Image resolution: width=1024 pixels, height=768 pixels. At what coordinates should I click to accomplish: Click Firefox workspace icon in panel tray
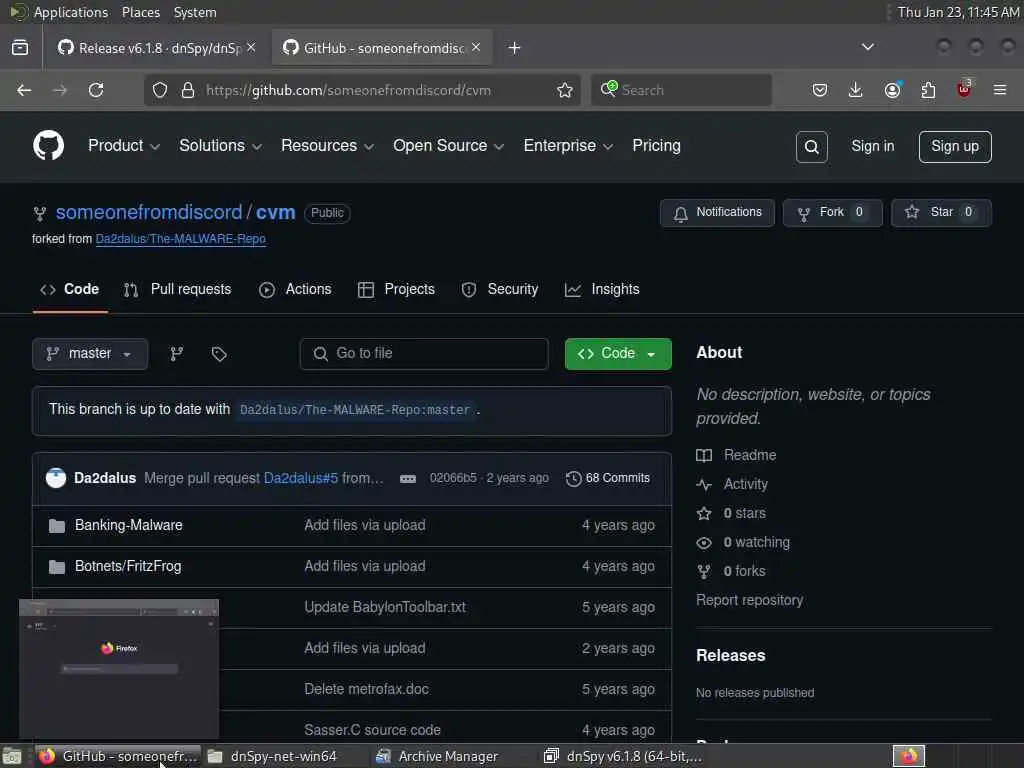pos(909,756)
